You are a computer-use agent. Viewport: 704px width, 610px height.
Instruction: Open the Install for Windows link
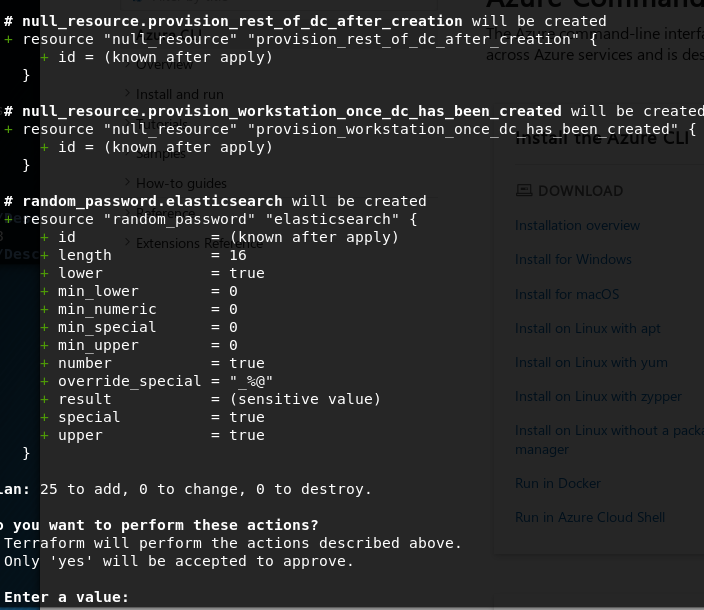pyautogui.click(x=573, y=259)
